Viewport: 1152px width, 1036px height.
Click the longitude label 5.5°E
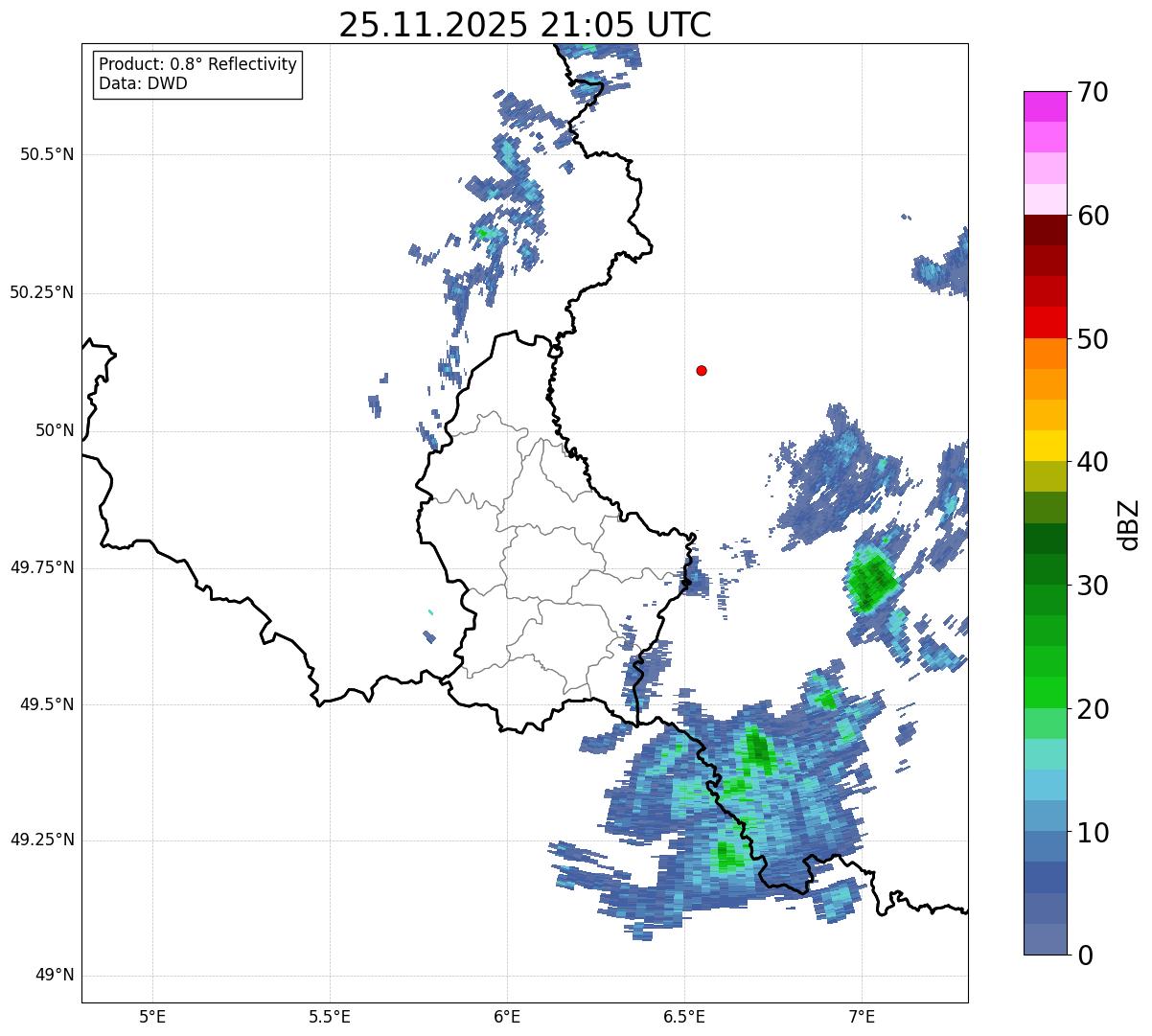pos(330,1016)
